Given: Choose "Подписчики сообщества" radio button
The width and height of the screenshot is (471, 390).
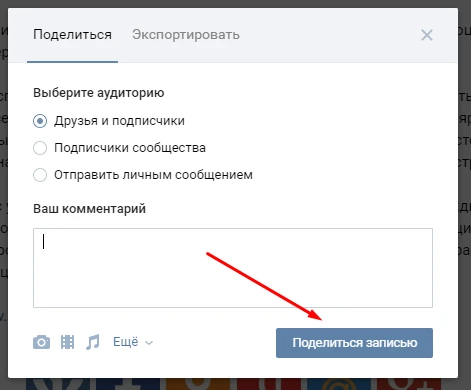Looking at the screenshot, I should click(40, 148).
